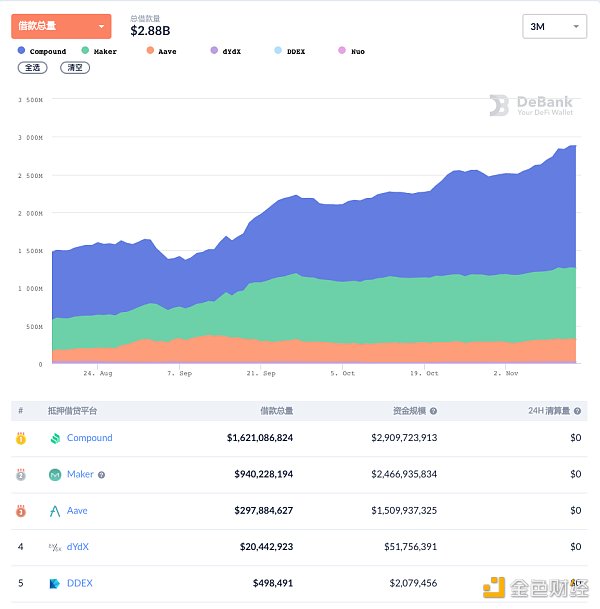Click help icon beside 资金规模 column header

pyautogui.click(x=433, y=411)
